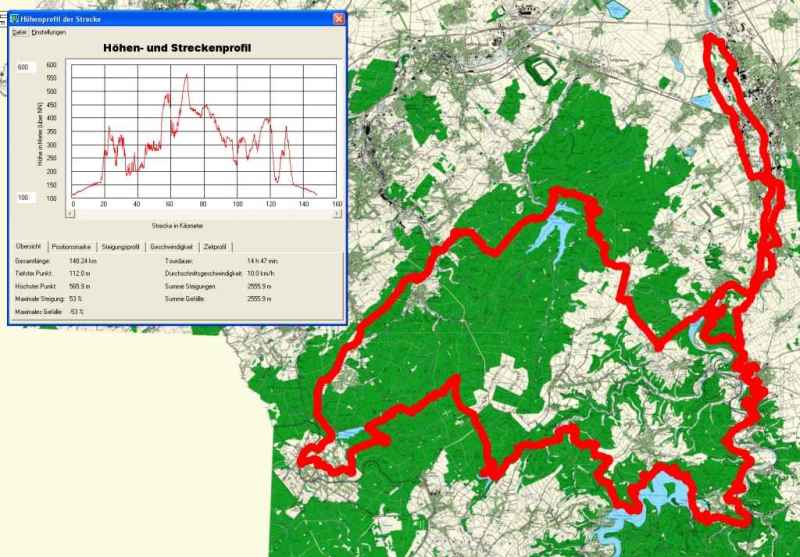Viewport: 800px width, 557px height.
Task: Open the Datei menu
Action: pos(18,32)
